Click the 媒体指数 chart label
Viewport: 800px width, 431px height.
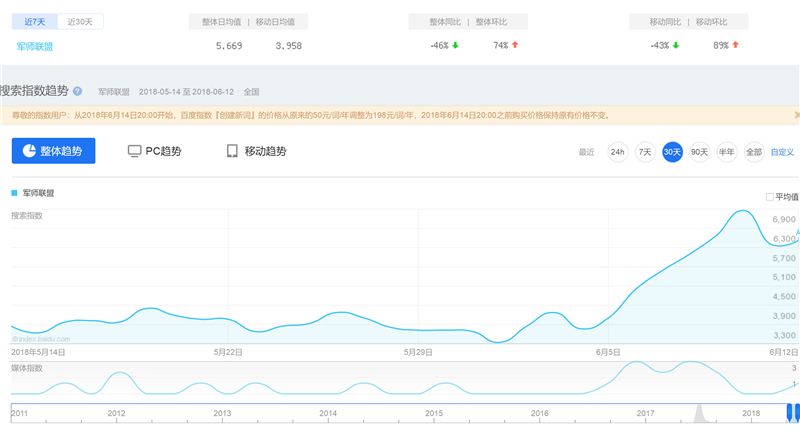point(27,368)
